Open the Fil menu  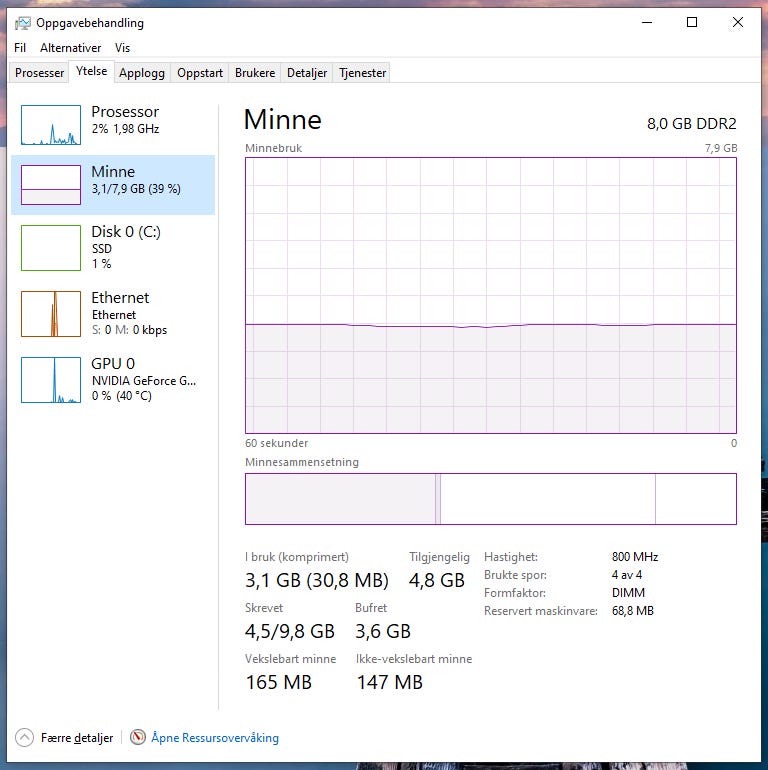click(20, 48)
